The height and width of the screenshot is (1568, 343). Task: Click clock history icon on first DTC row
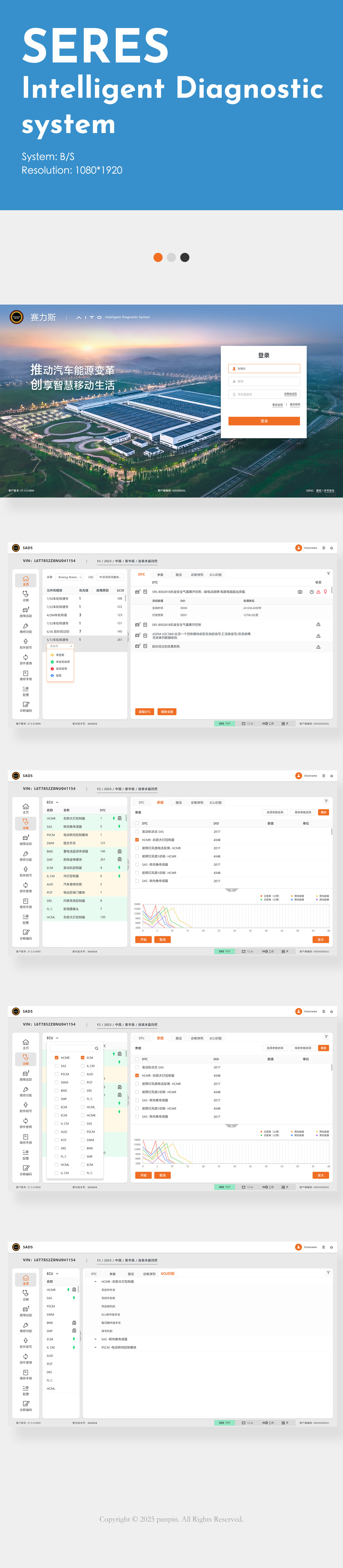point(311,592)
